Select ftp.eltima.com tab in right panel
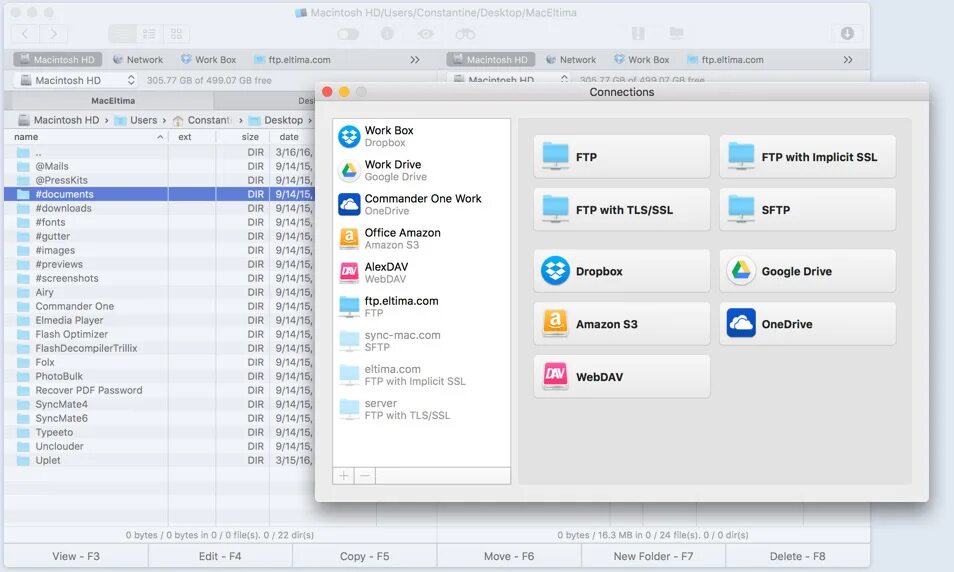 [726, 60]
